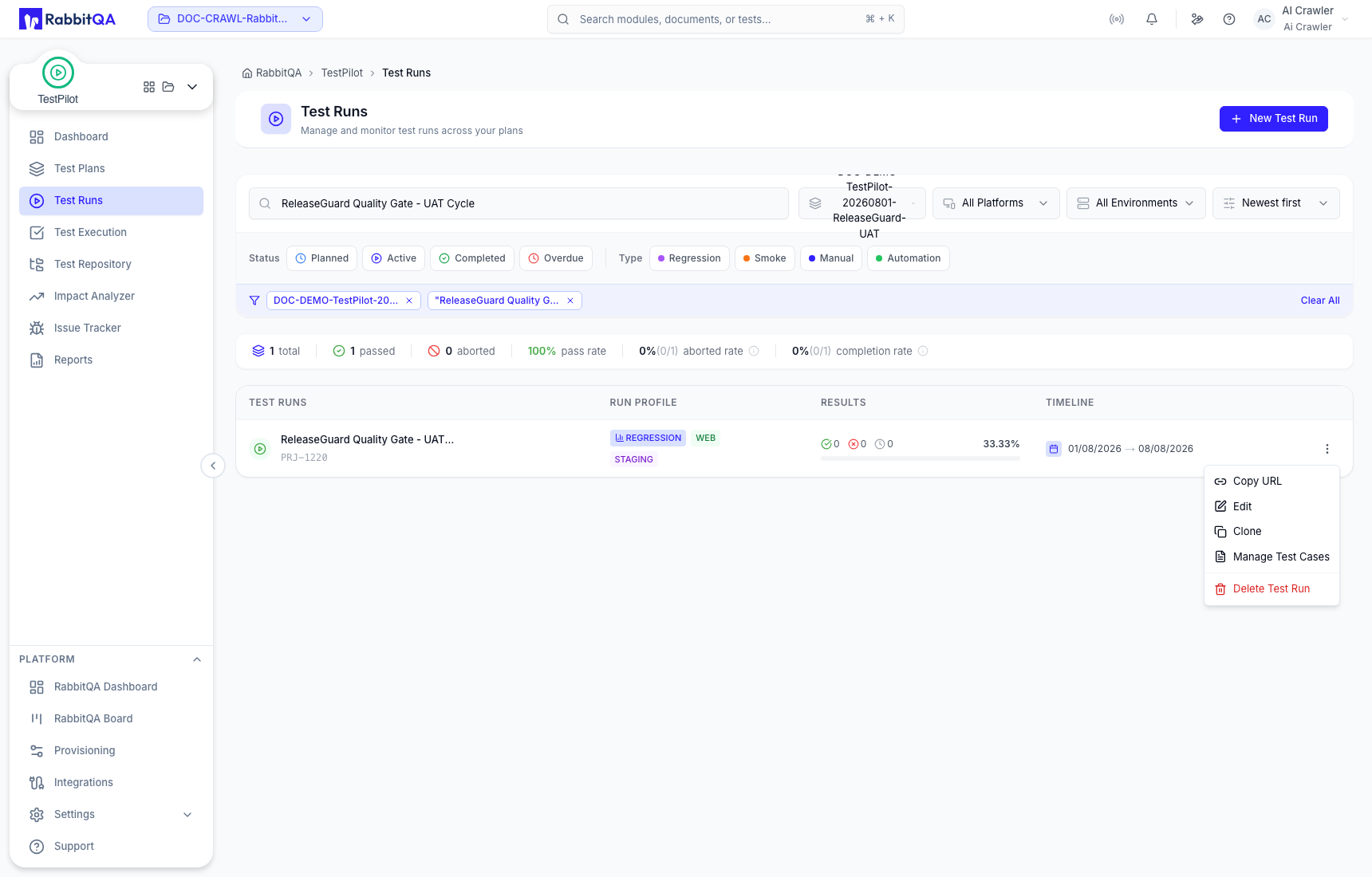Select Copy URL from the context menu
The width and height of the screenshot is (1372, 877).
(x=1271, y=482)
